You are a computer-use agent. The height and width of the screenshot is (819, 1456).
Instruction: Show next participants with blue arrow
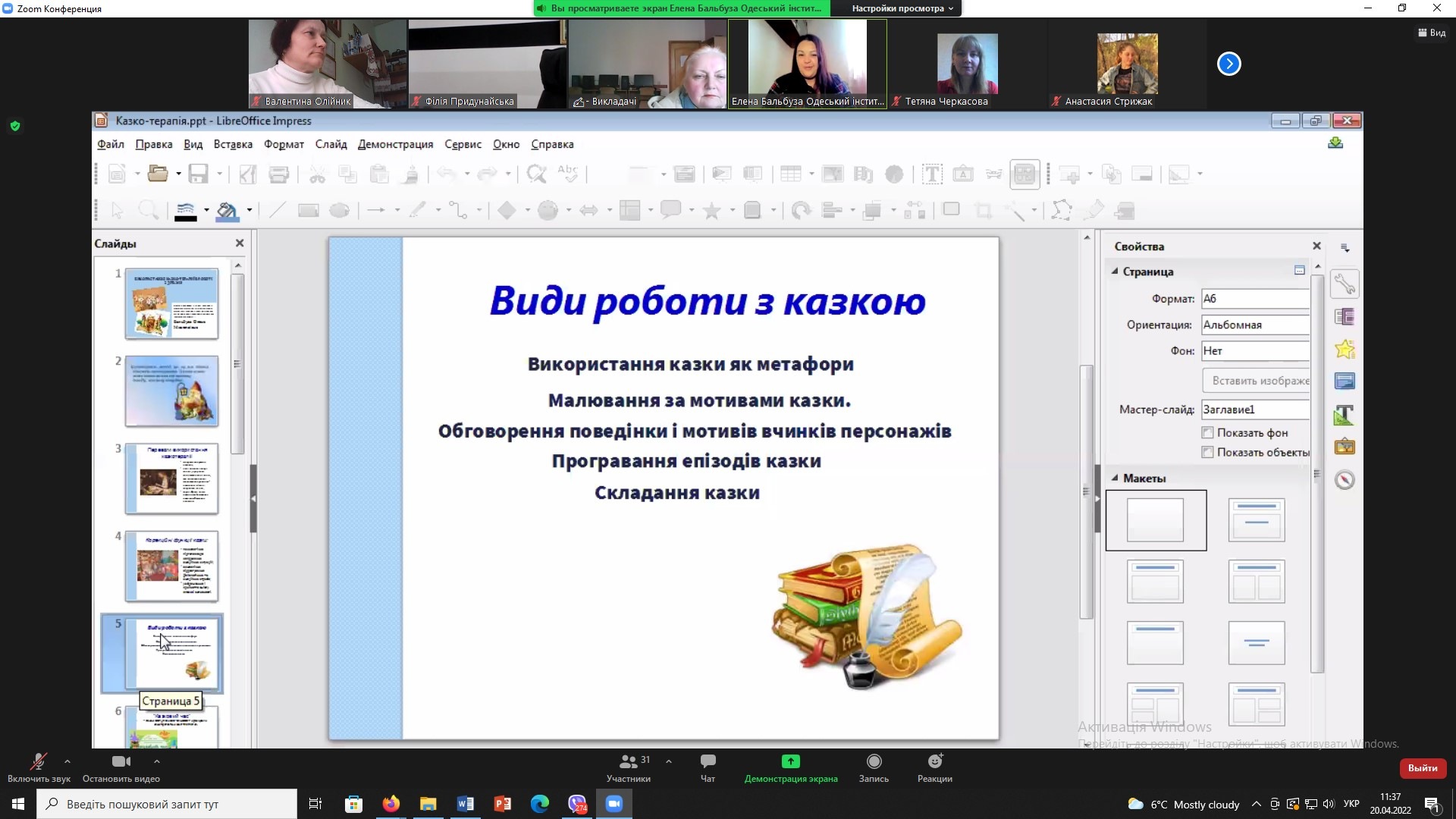[1228, 64]
